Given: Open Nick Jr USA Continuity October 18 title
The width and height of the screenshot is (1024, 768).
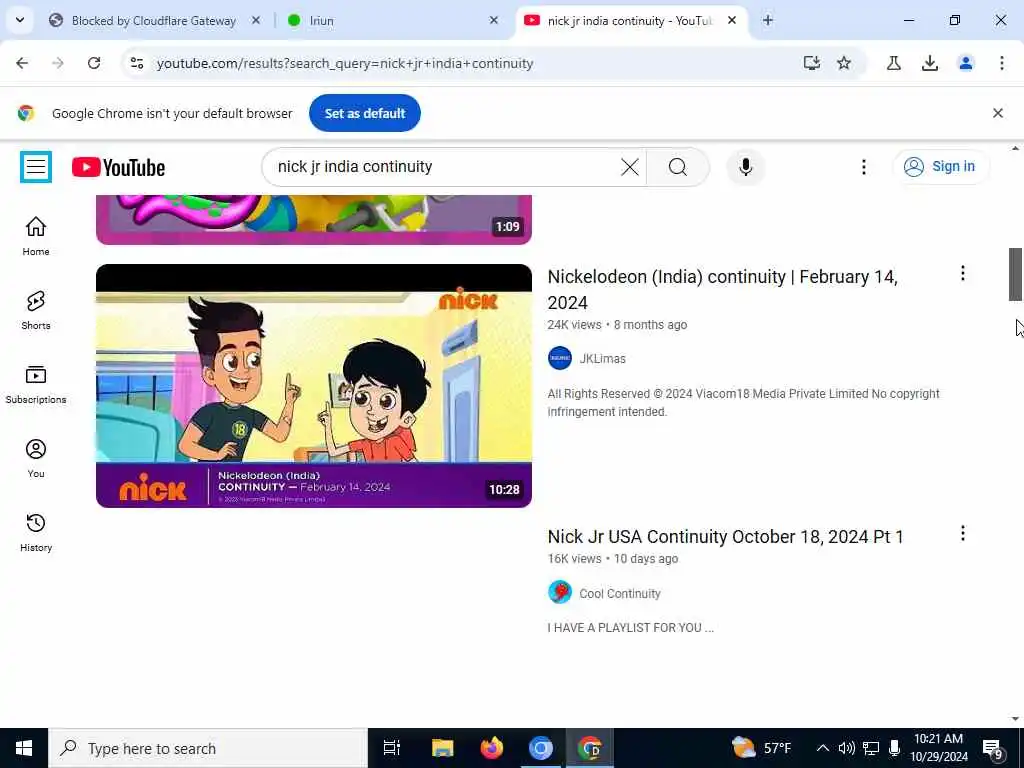Looking at the screenshot, I should pyautogui.click(x=725, y=537).
